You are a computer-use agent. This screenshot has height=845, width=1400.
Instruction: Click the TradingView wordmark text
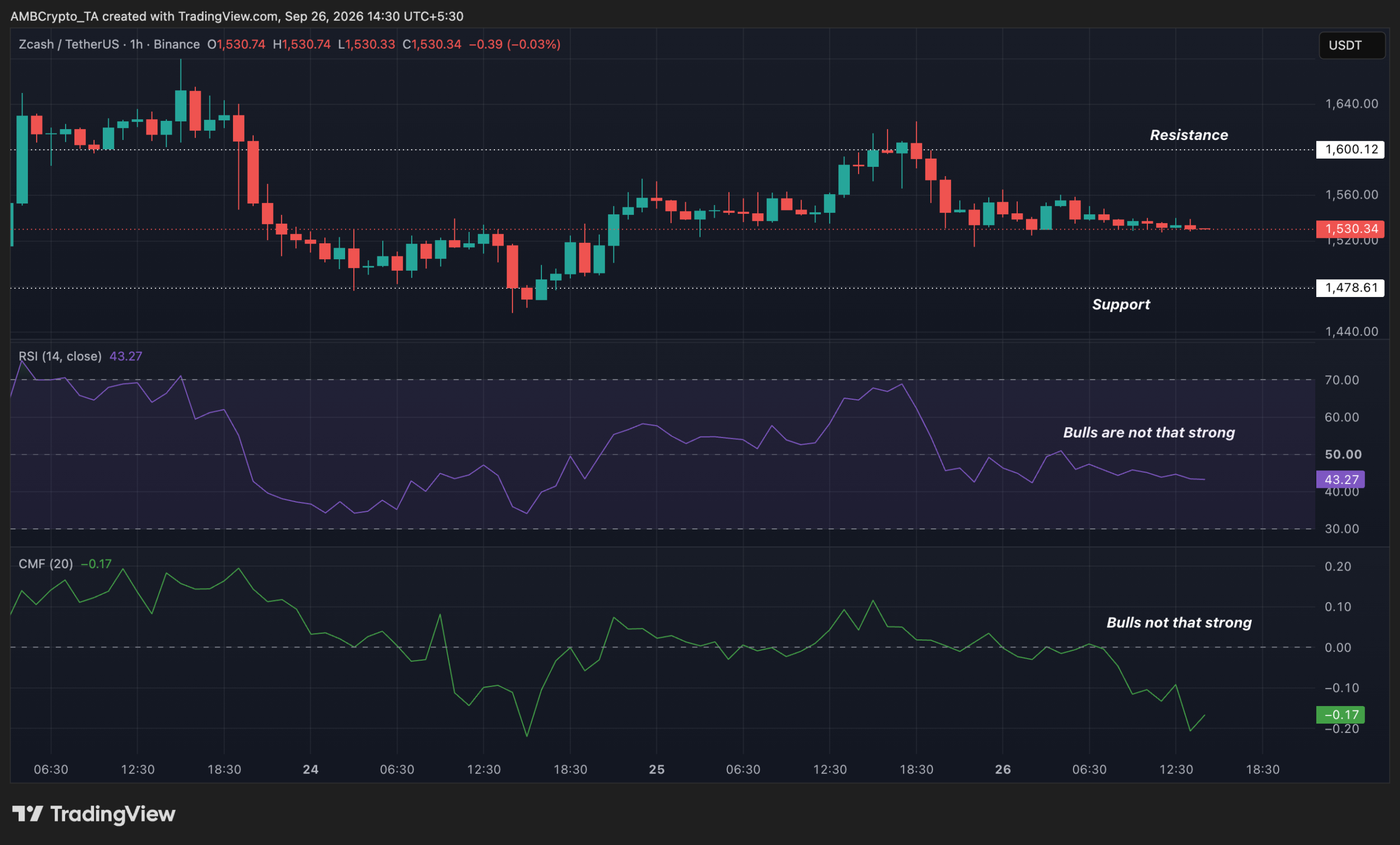(x=113, y=814)
